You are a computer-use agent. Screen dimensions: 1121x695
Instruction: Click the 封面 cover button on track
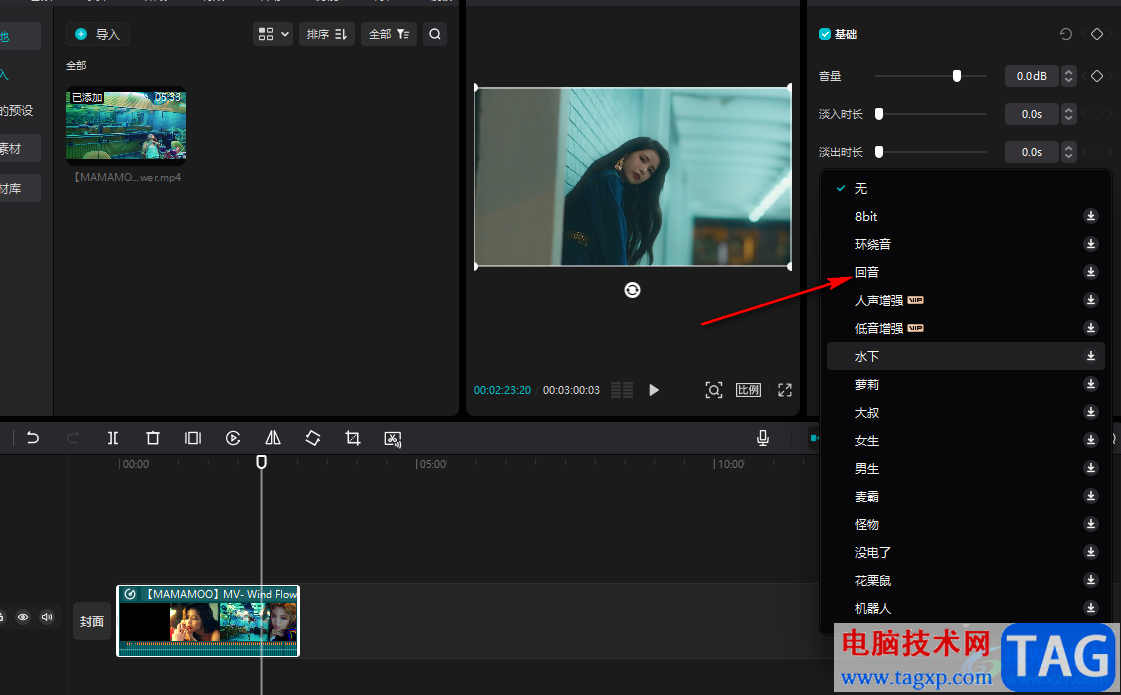coord(92,621)
